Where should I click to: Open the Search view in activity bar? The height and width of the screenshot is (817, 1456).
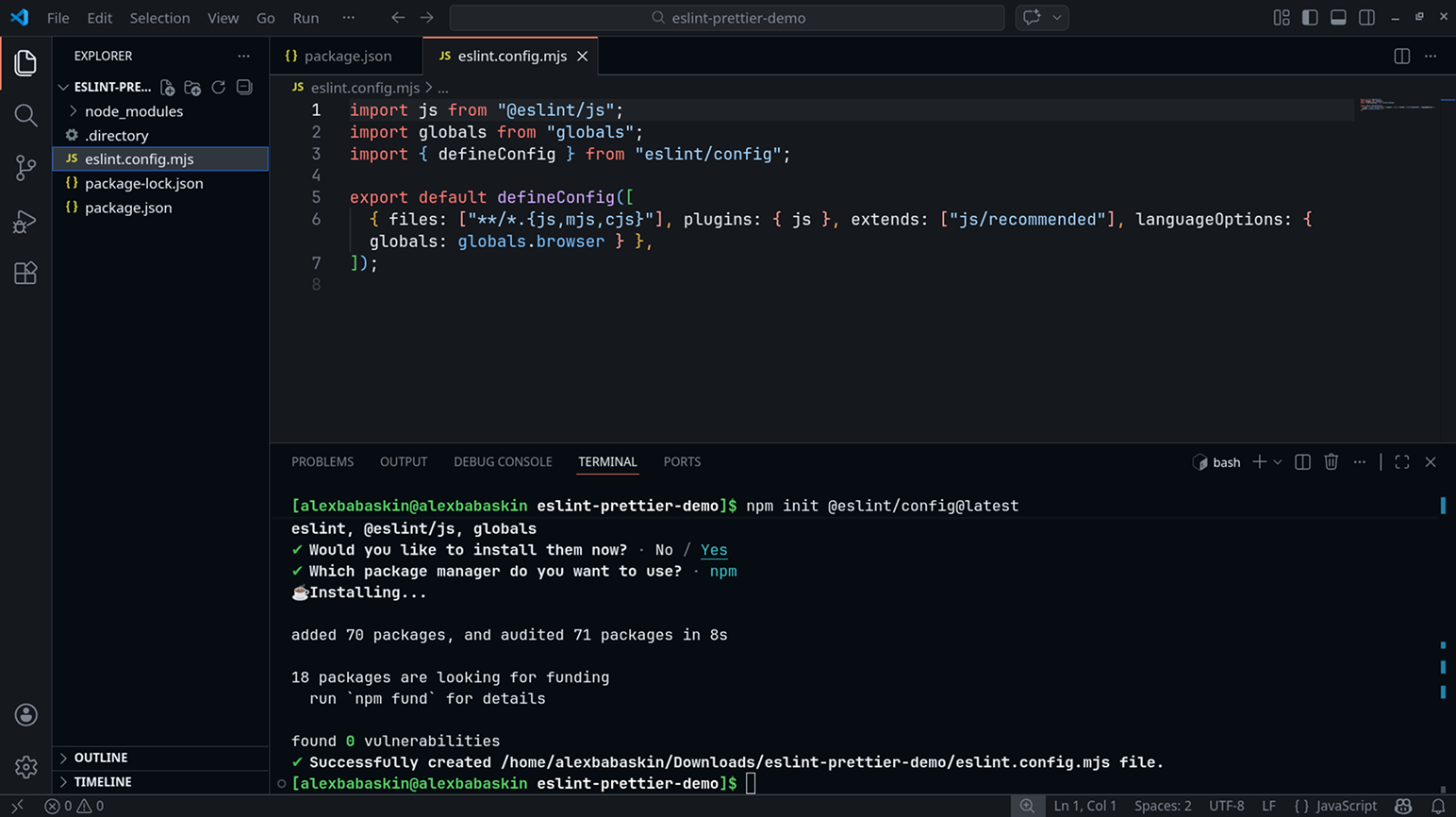pos(25,115)
